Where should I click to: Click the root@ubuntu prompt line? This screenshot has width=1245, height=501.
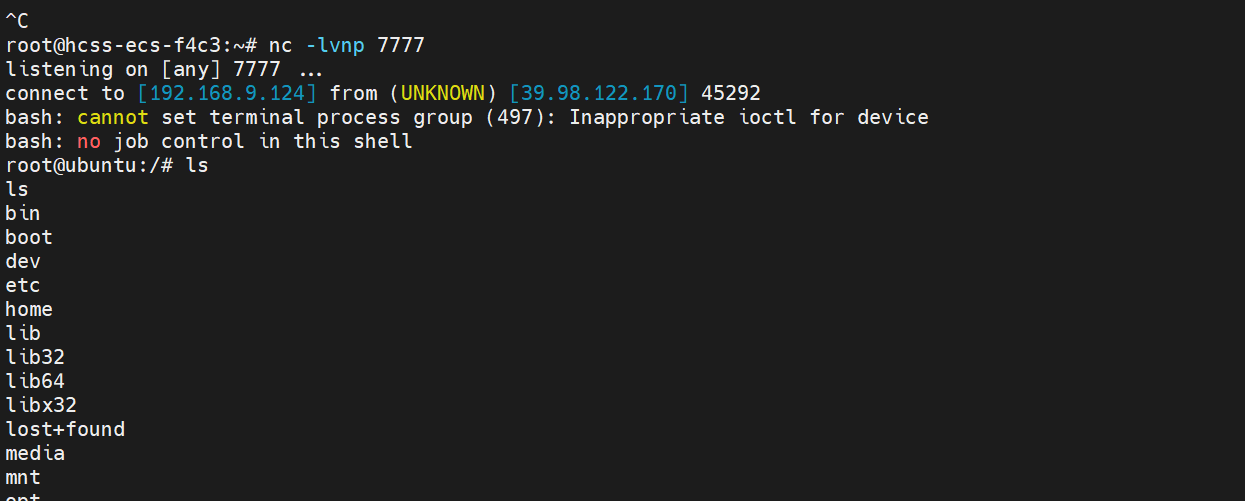(x=107, y=165)
